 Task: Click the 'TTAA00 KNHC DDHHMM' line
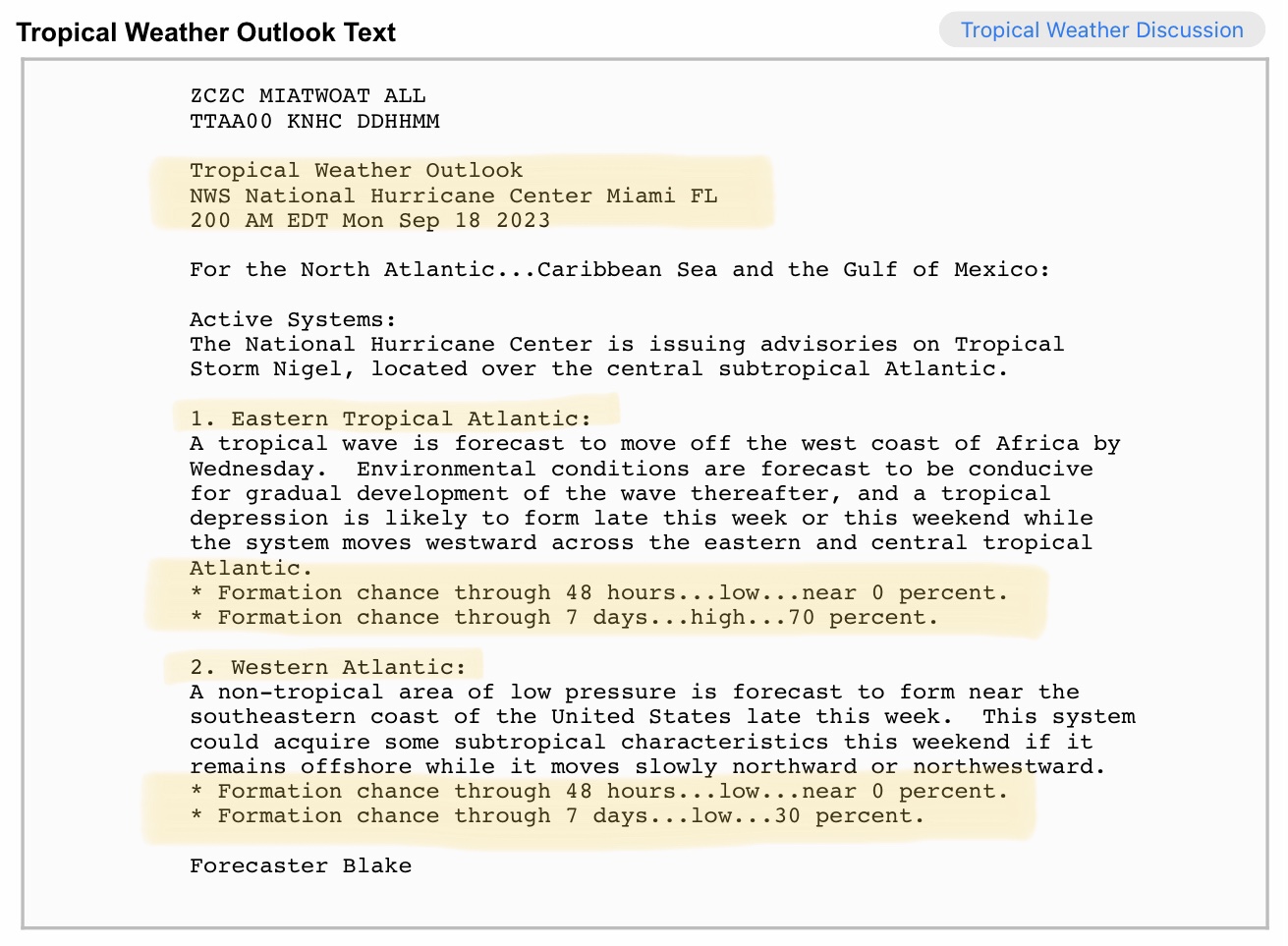click(x=315, y=121)
